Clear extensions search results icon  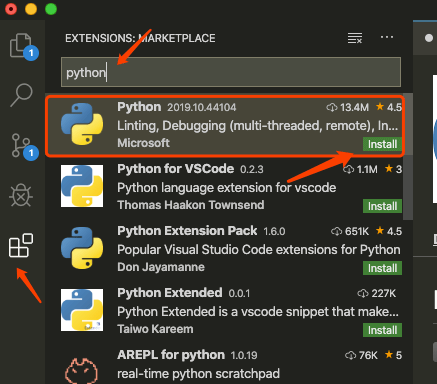click(355, 38)
